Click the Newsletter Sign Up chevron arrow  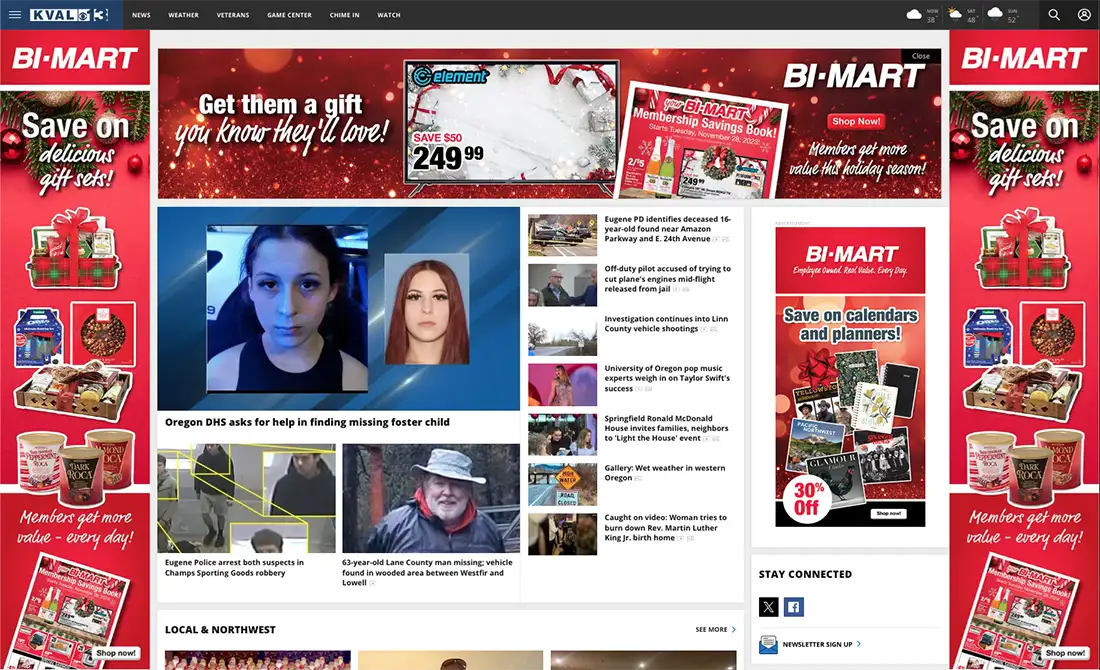pos(859,644)
